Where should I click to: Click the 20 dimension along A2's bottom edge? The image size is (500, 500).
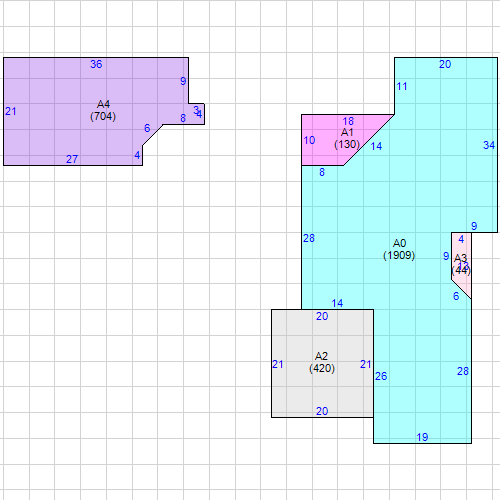(322, 411)
